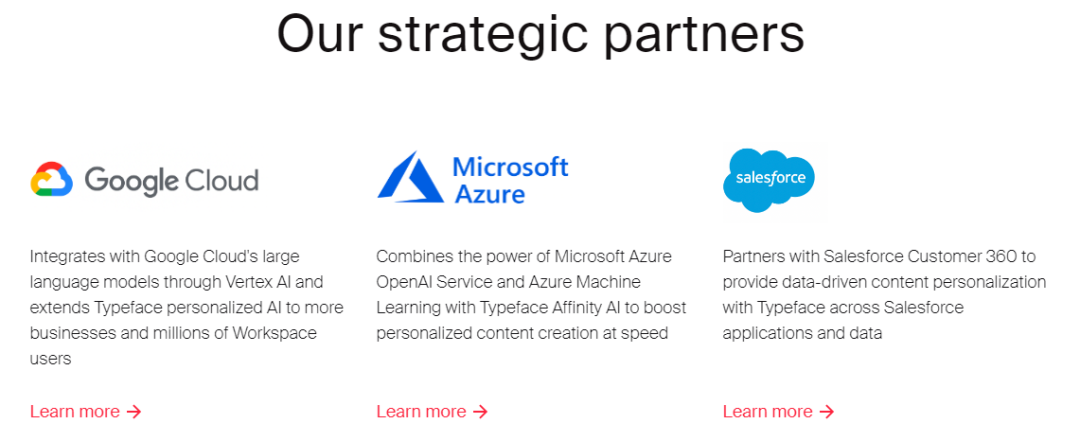Click the arrow after Google Cloud's Learn more

[134, 412]
